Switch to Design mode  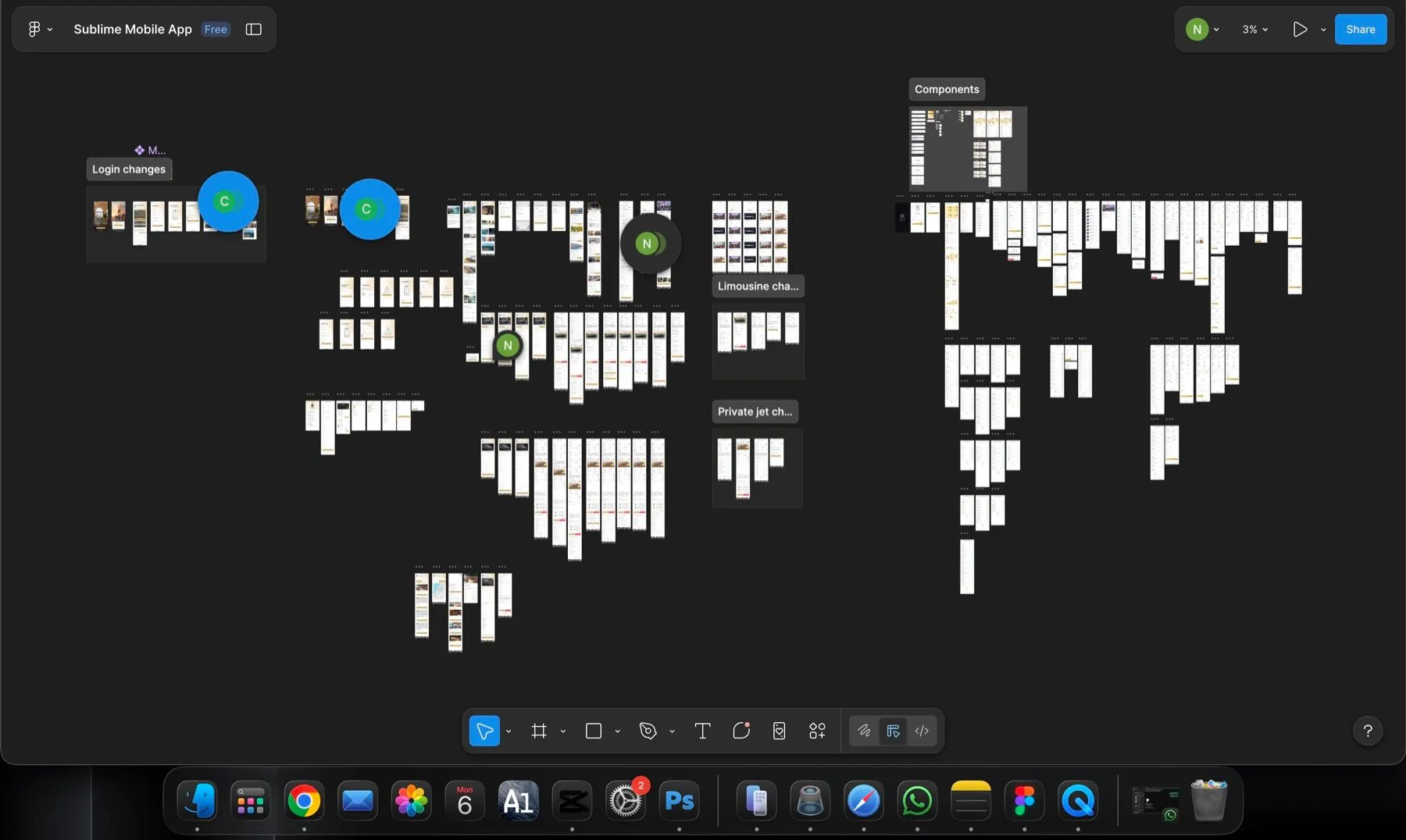pos(893,731)
